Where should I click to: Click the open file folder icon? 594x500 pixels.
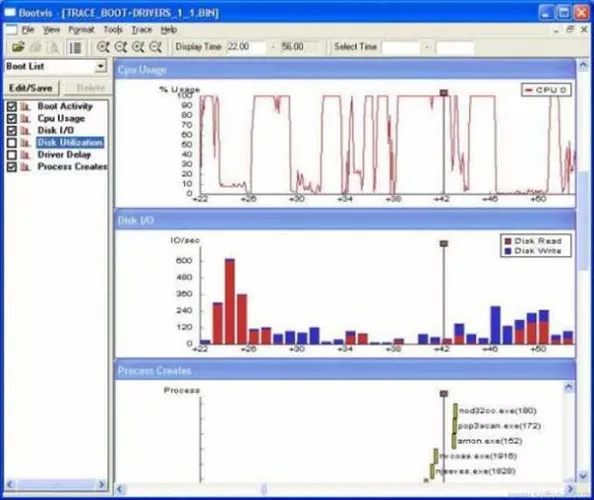click(18, 47)
